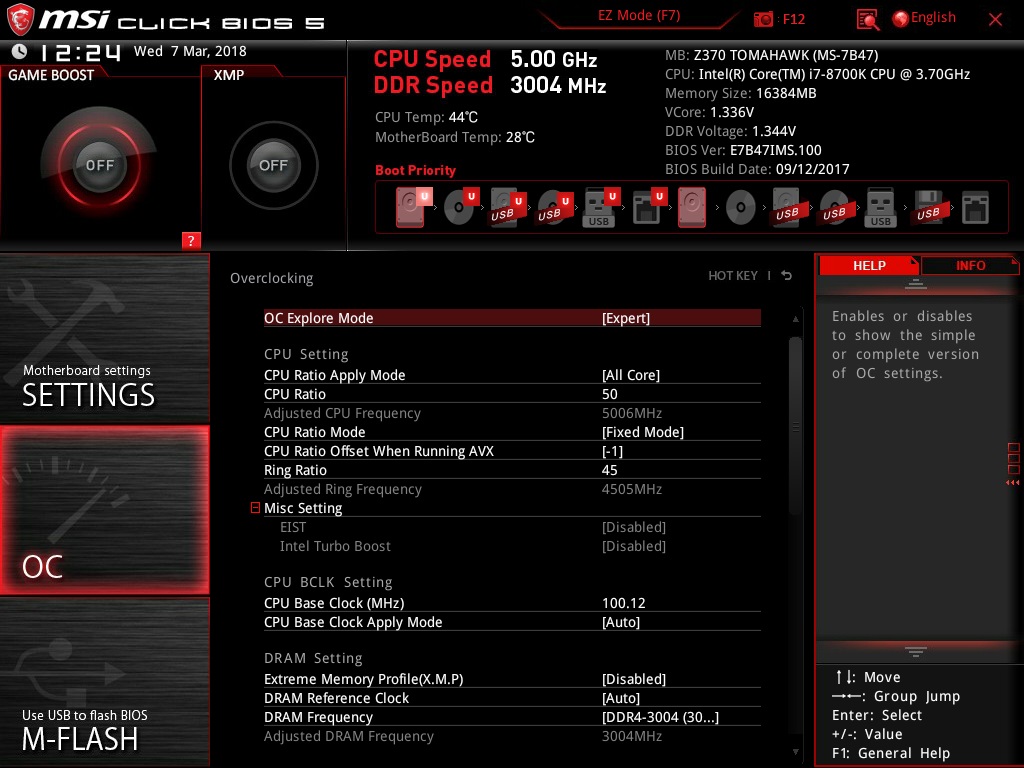The height and width of the screenshot is (768, 1024).
Task: Open the M-FLASH BIOS flash section
Action: click(104, 682)
